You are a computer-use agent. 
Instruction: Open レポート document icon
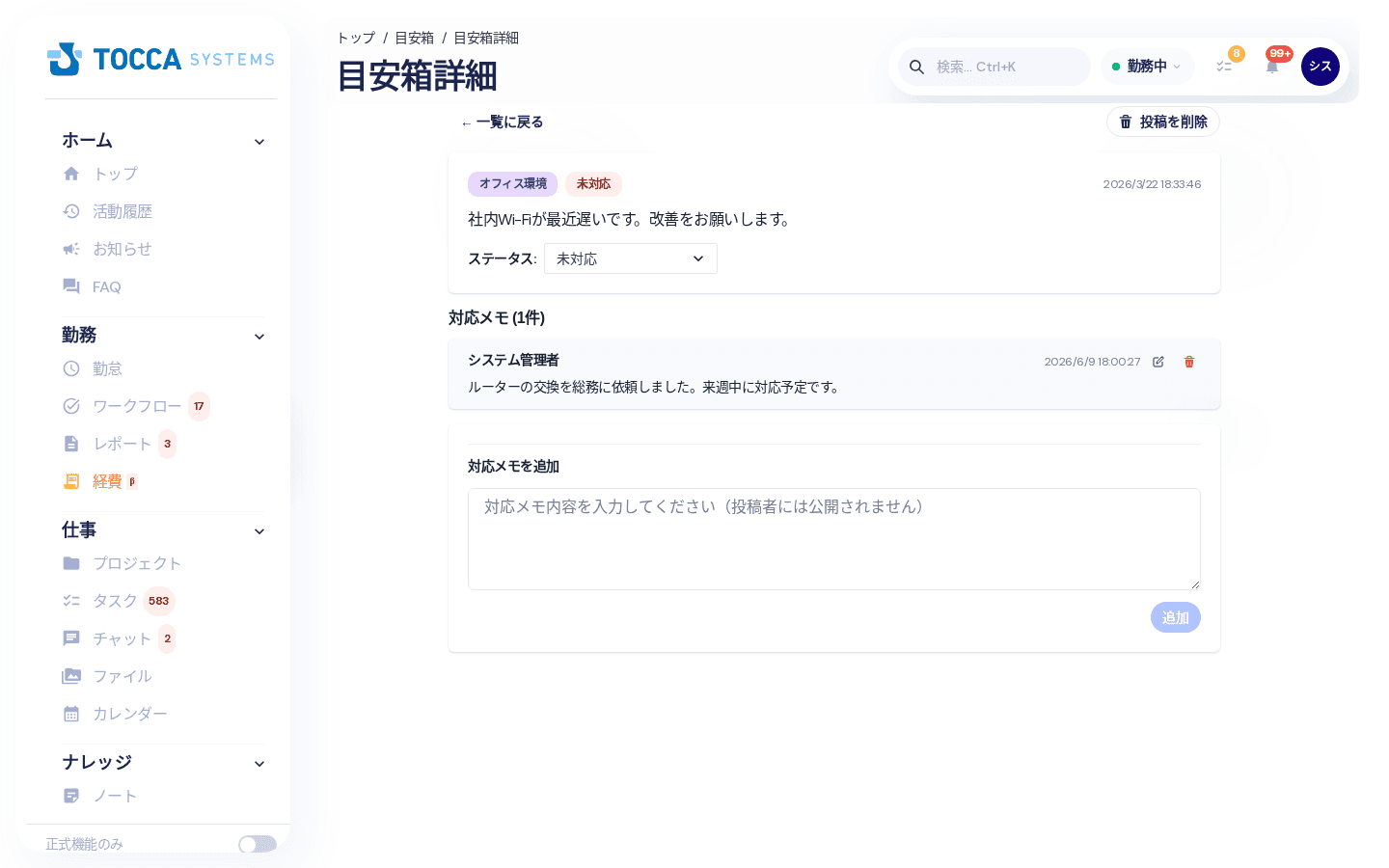tap(71, 444)
